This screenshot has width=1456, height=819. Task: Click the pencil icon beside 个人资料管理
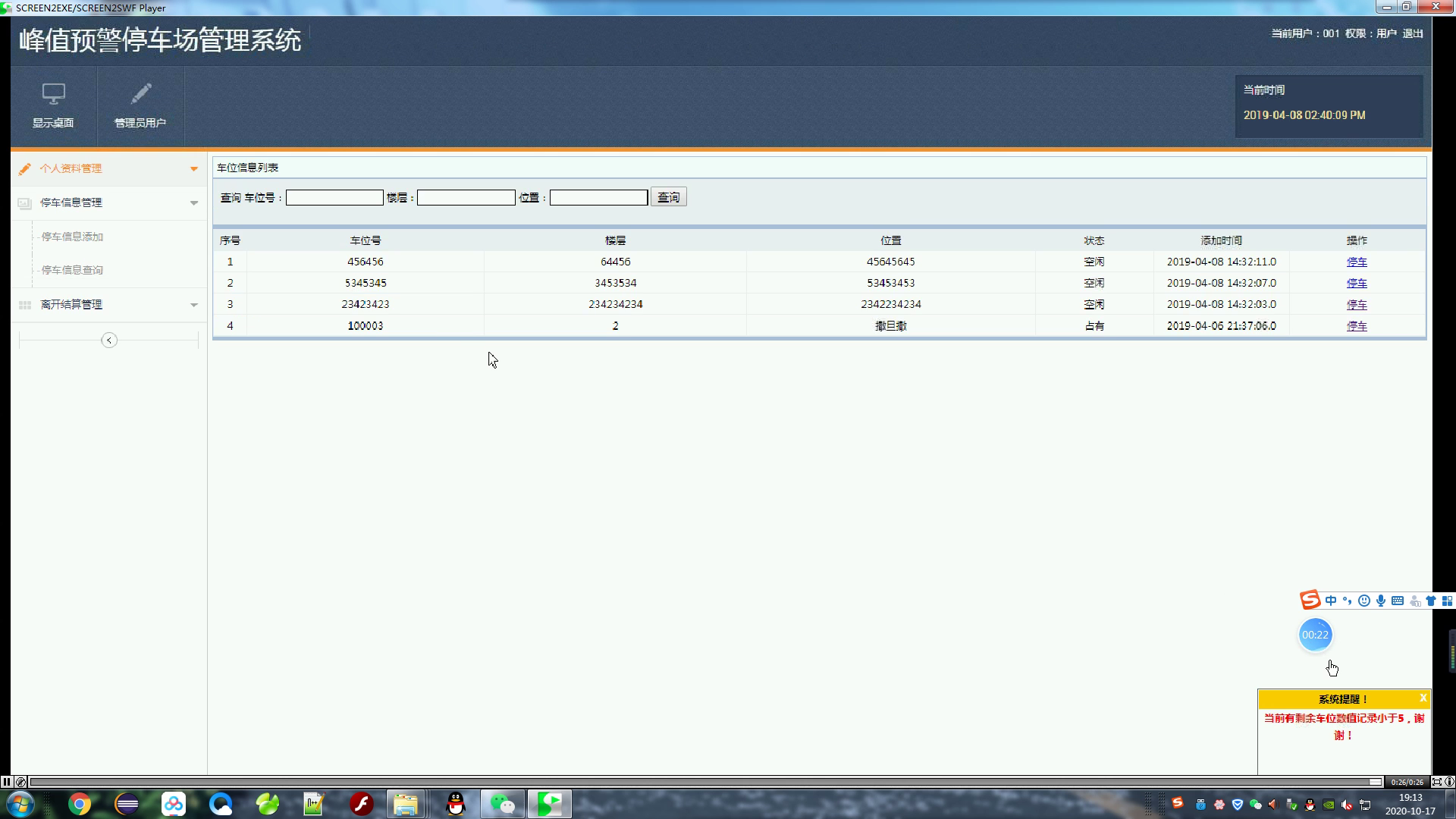pyautogui.click(x=25, y=168)
